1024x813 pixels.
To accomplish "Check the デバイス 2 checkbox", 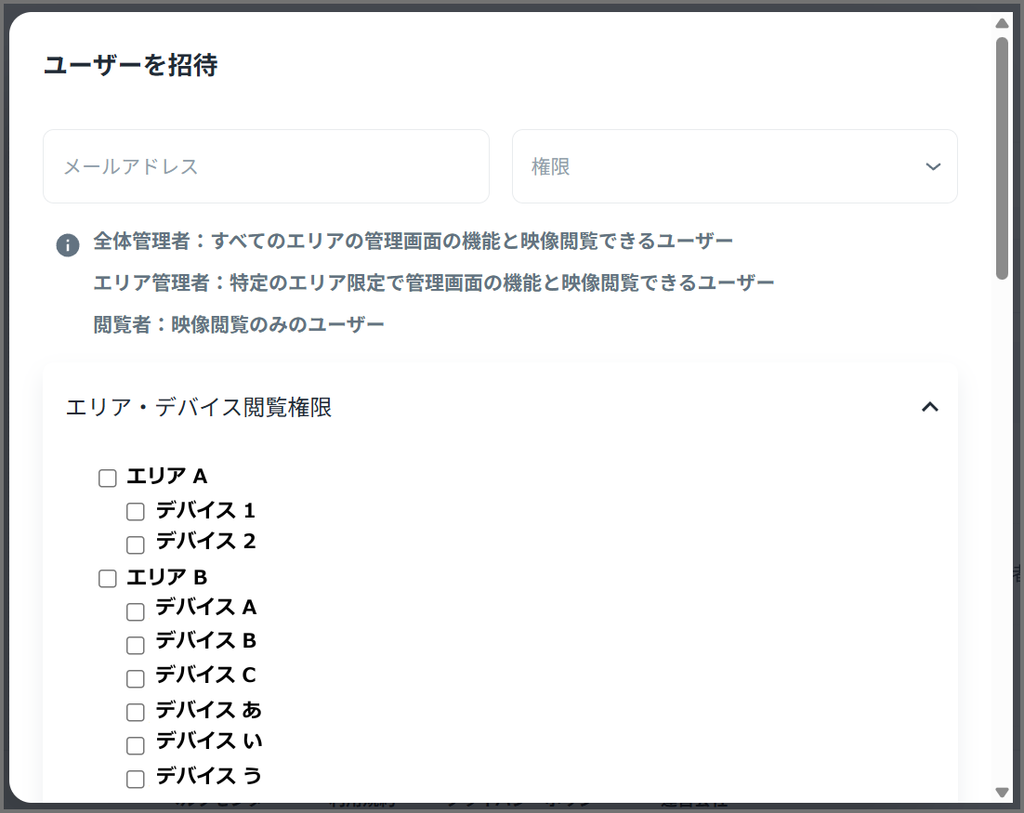I will pyautogui.click(x=135, y=545).
